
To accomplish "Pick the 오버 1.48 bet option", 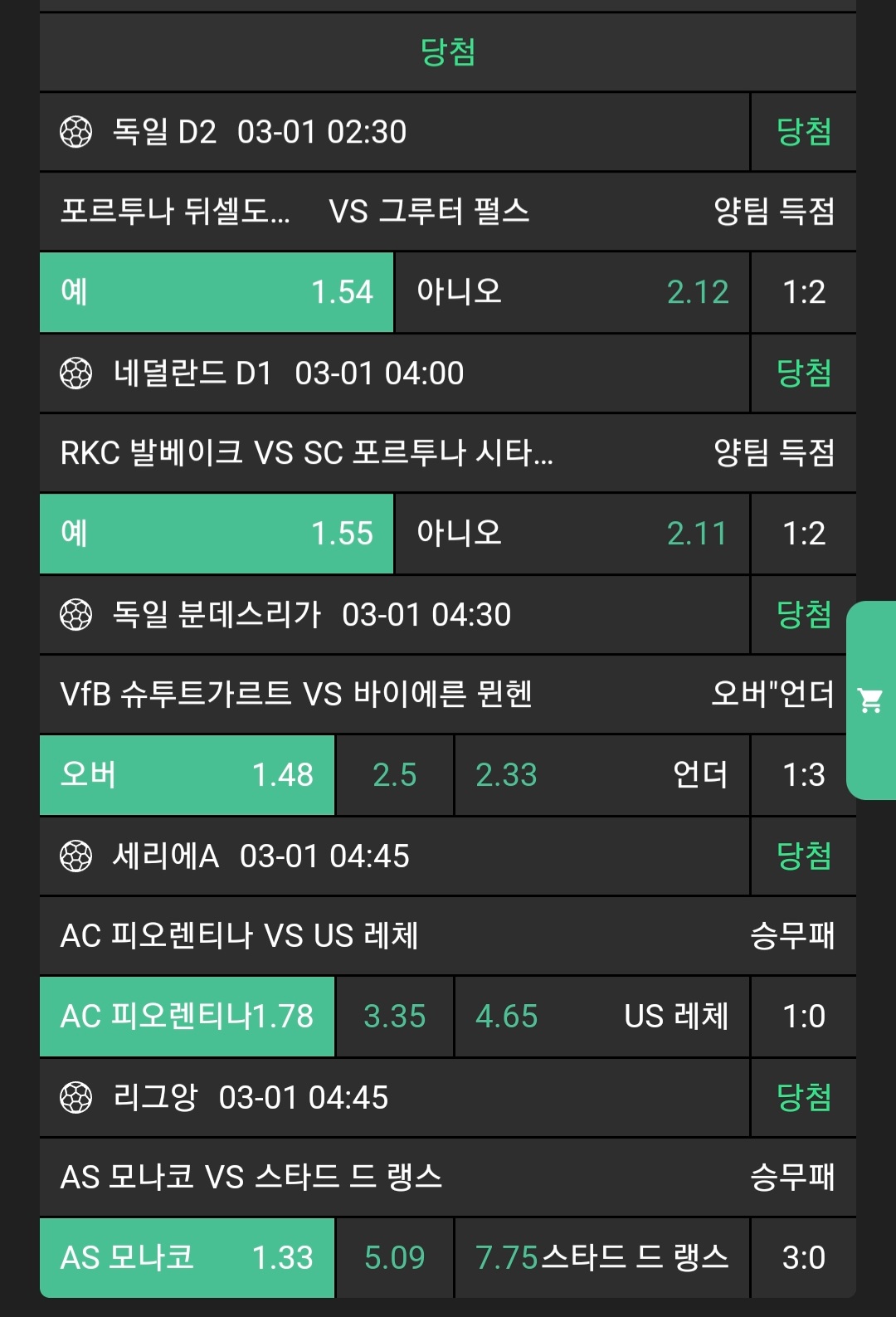I will [x=187, y=775].
